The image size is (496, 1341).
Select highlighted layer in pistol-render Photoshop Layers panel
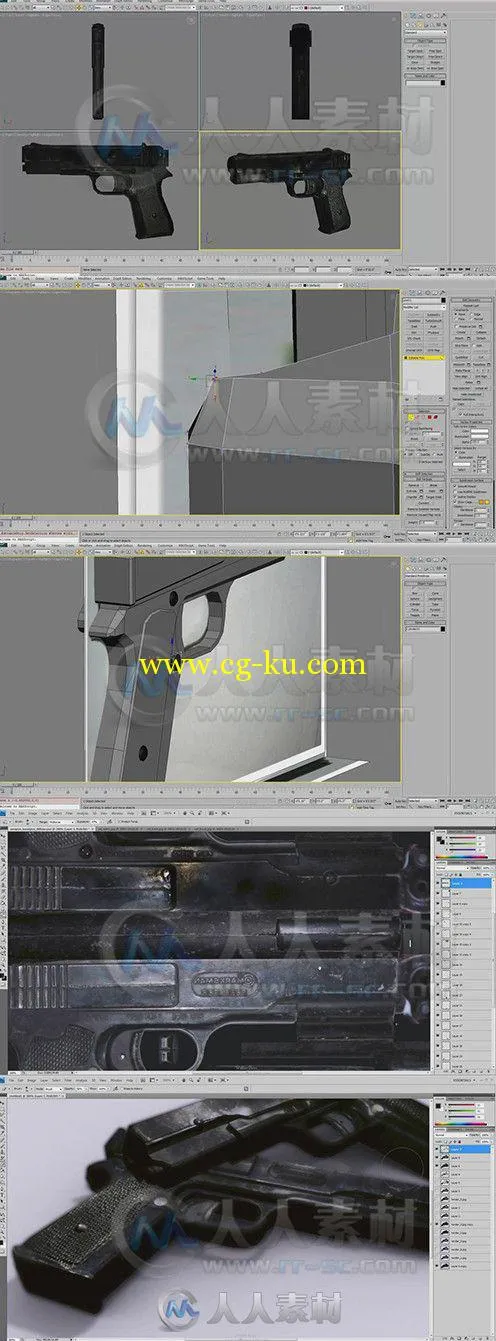pyautogui.click(x=463, y=1149)
